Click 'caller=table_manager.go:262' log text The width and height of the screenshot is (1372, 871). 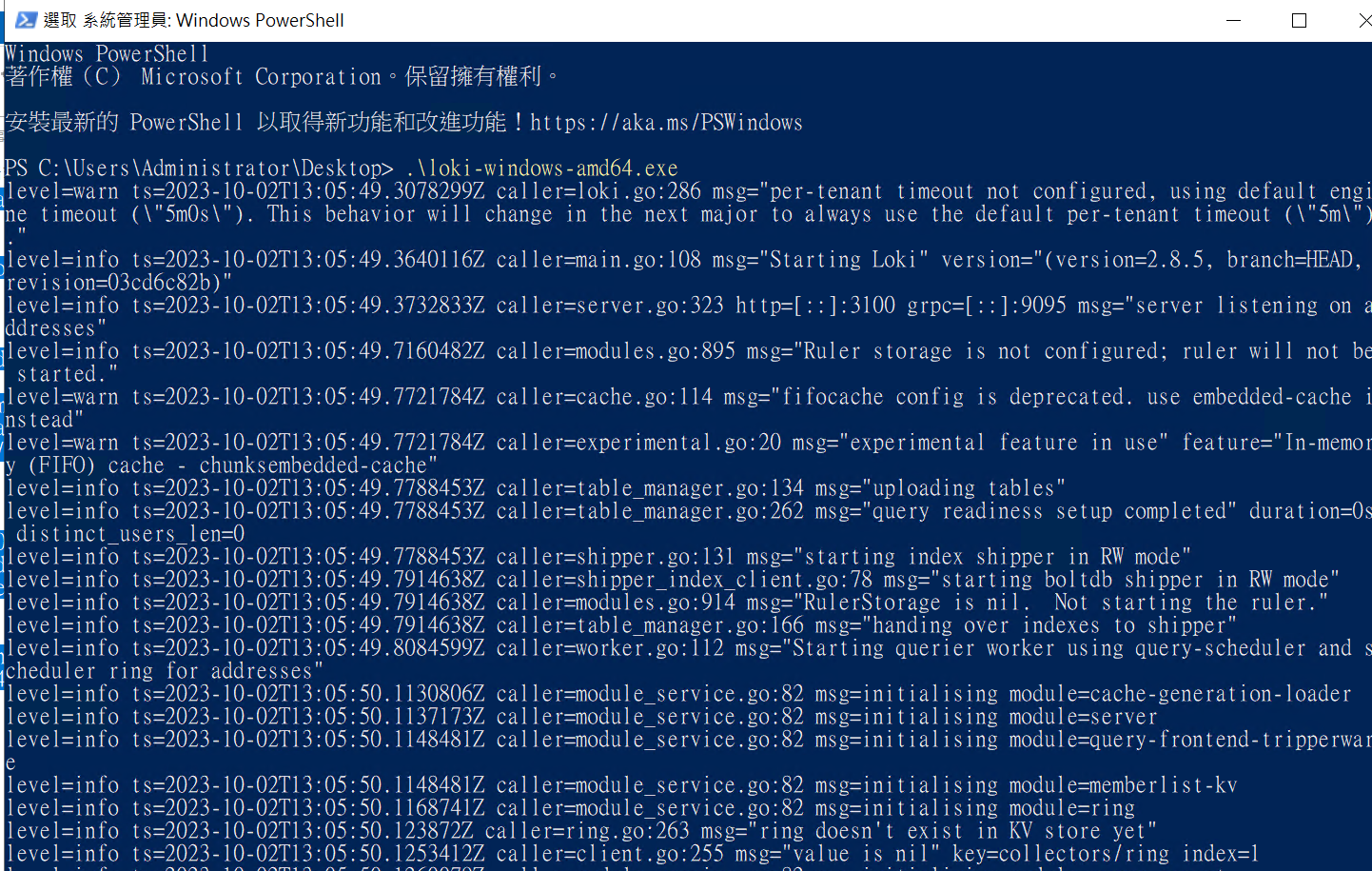pyautogui.click(x=650, y=511)
